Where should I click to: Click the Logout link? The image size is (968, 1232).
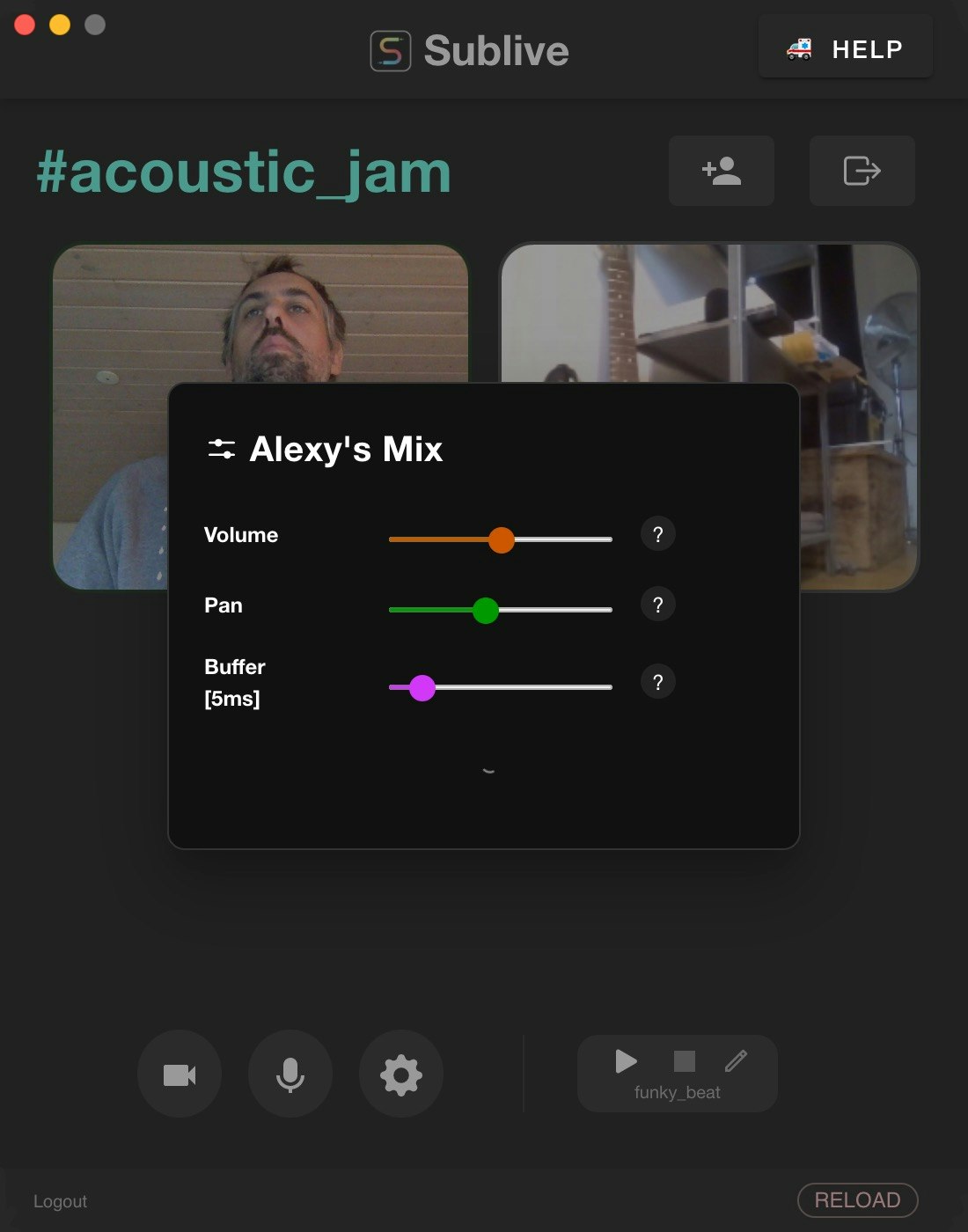(60, 1201)
